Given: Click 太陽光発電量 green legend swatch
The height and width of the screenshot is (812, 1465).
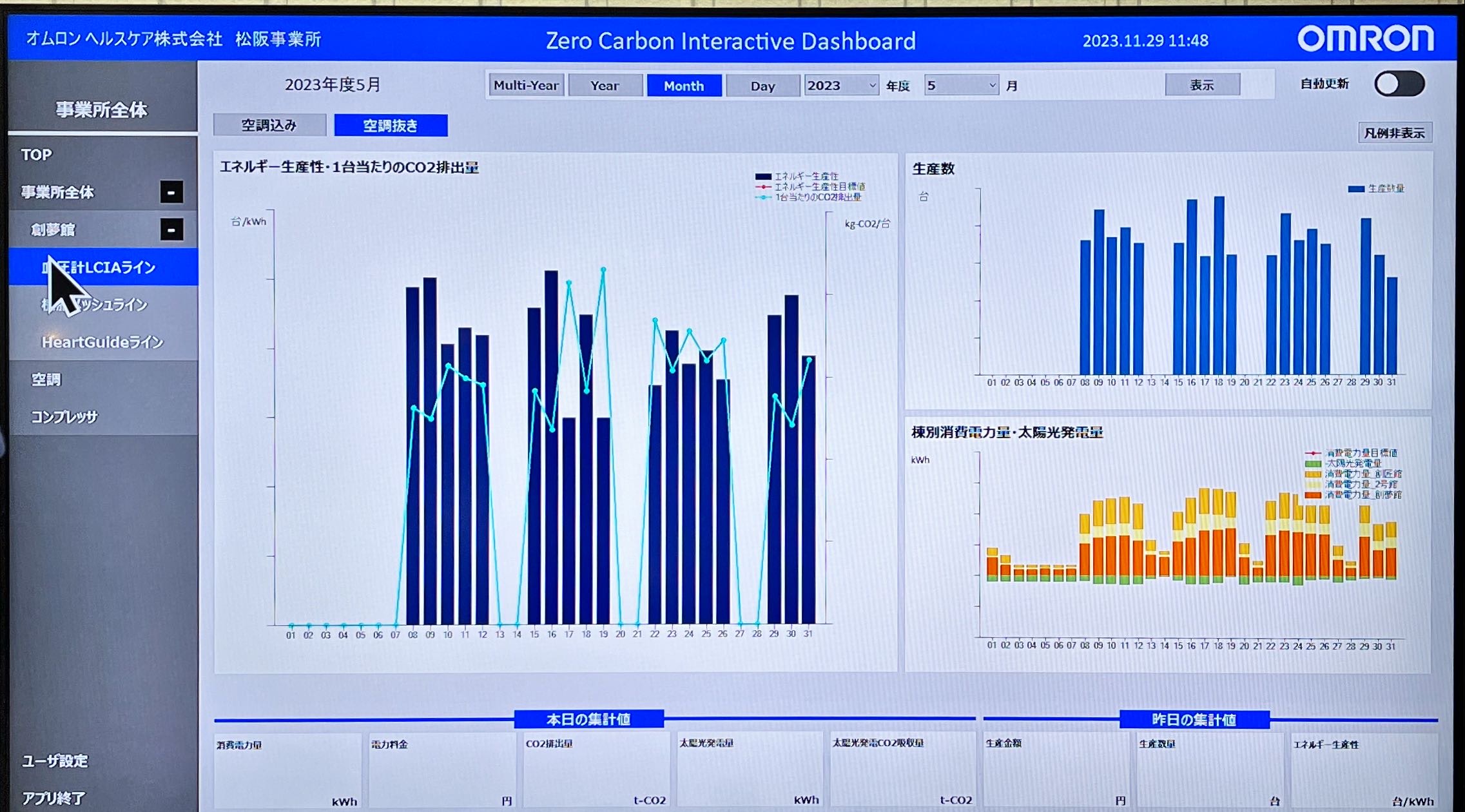Looking at the screenshot, I should pyautogui.click(x=1312, y=463).
